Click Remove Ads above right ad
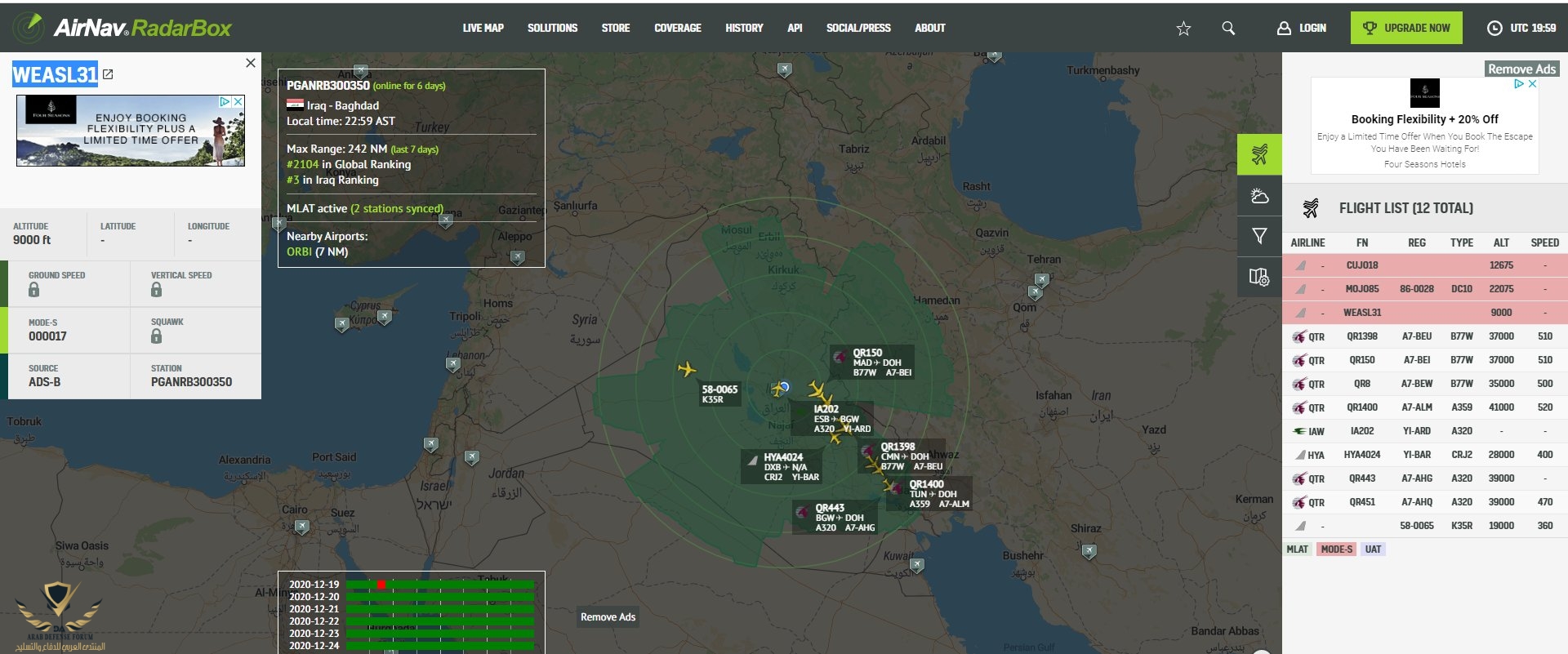 [x=1521, y=69]
